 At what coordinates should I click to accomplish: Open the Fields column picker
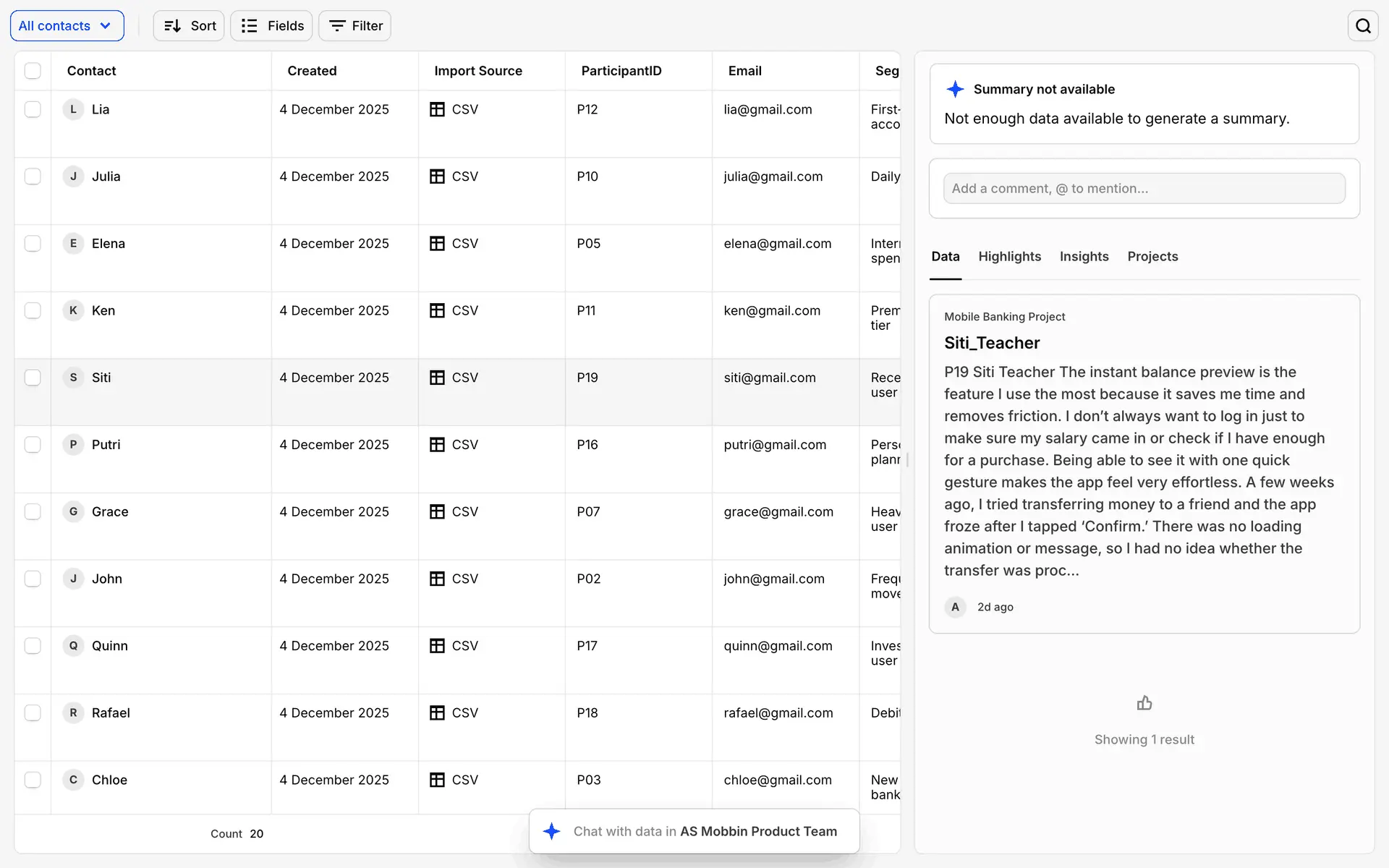pos(272,26)
